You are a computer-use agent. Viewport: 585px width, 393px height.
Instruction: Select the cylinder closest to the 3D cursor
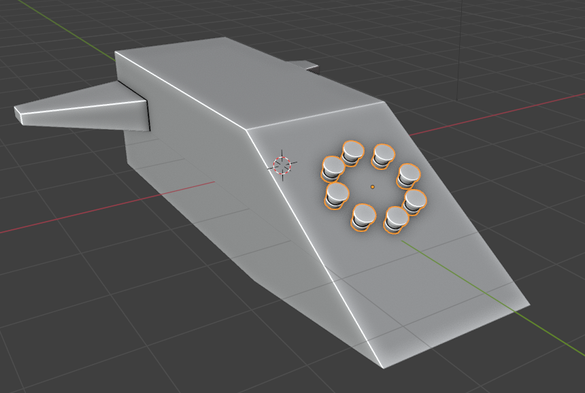[x=332, y=169]
